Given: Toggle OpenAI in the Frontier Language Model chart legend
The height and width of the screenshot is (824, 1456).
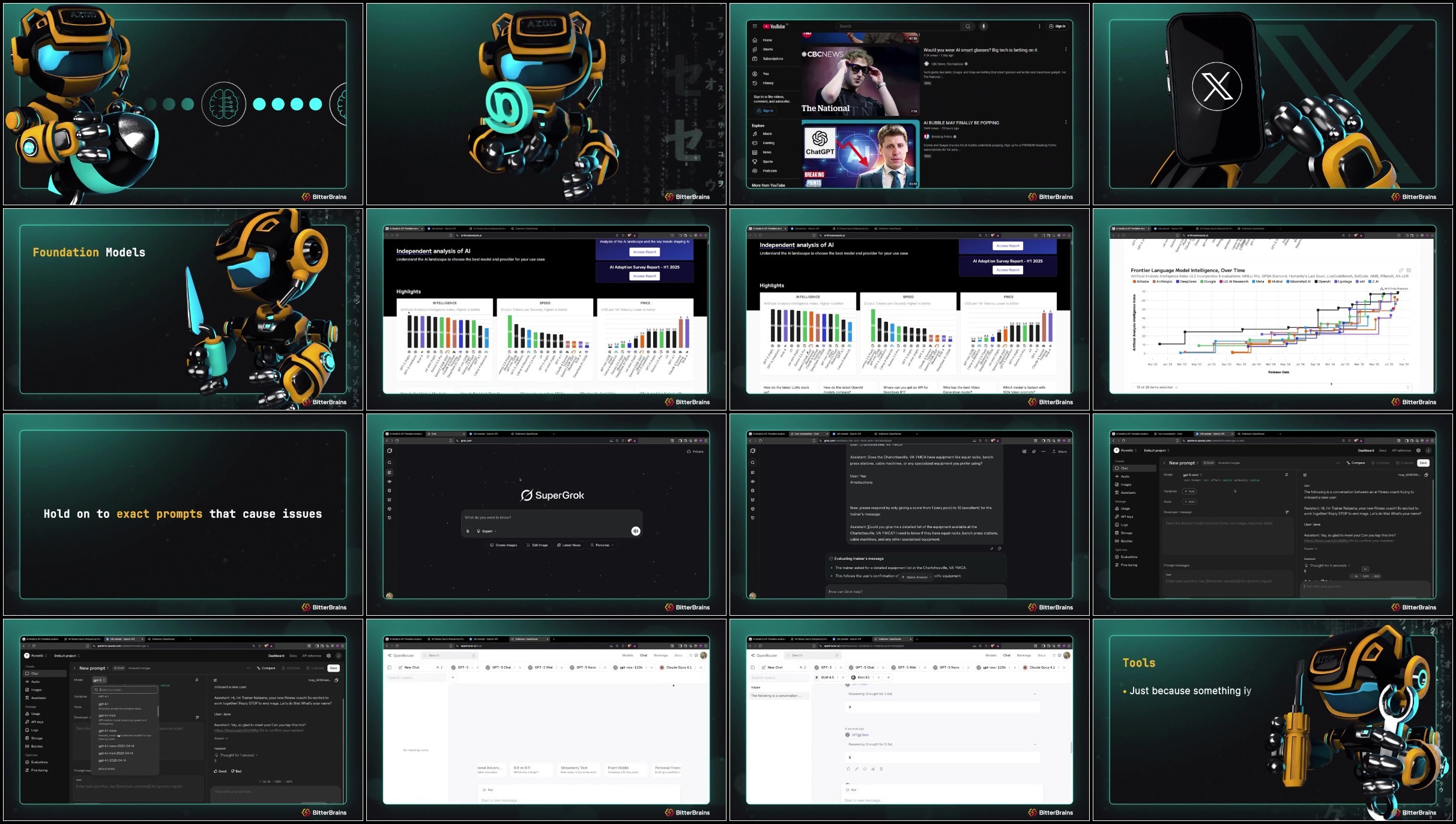Looking at the screenshot, I should click(1323, 281).
